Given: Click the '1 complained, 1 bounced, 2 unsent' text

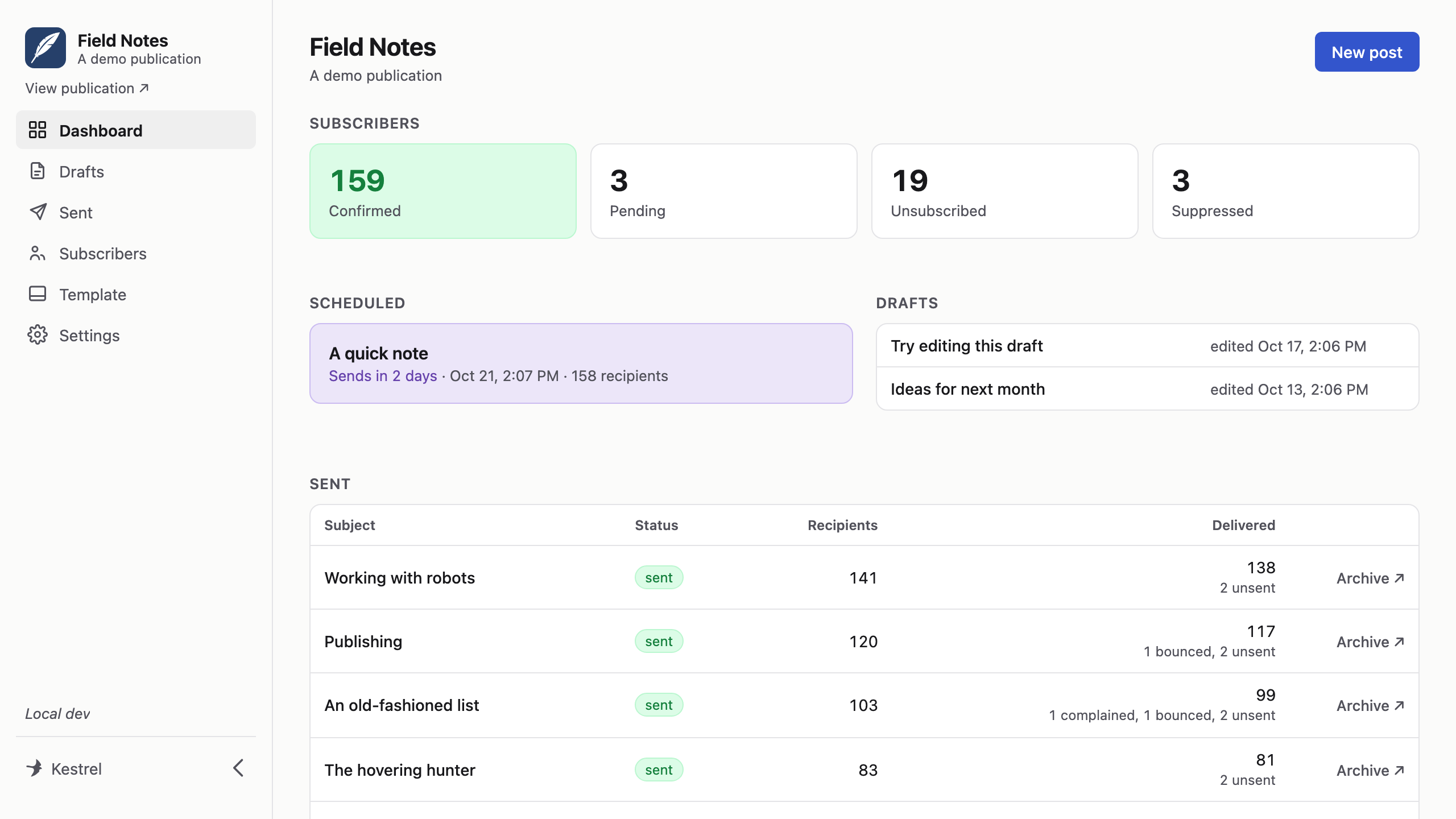Looking at the screenshot, I should (x=1162, y=715).
